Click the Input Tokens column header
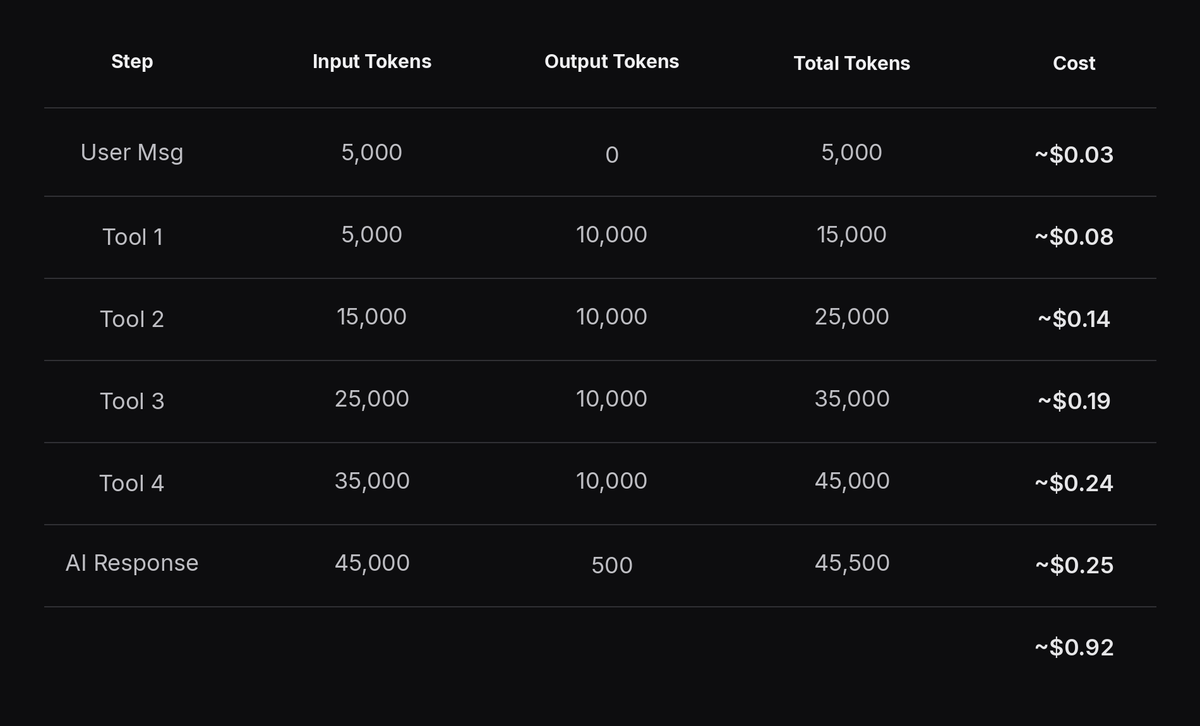The width and height of the screenshot is (1200, 726). tap(372, 61)
